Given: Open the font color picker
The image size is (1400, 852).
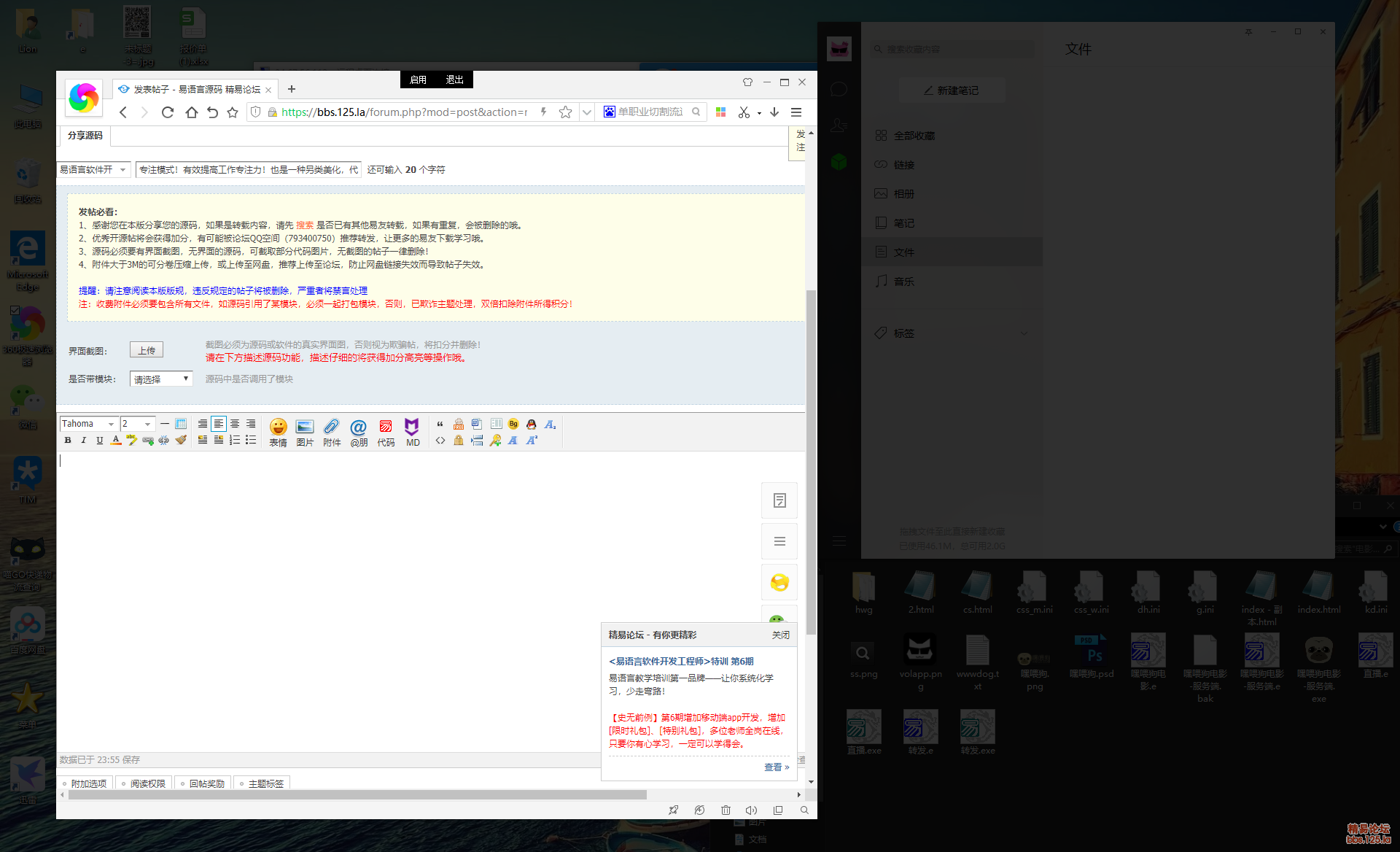Looking at the screenshot, I should [116, 440].
